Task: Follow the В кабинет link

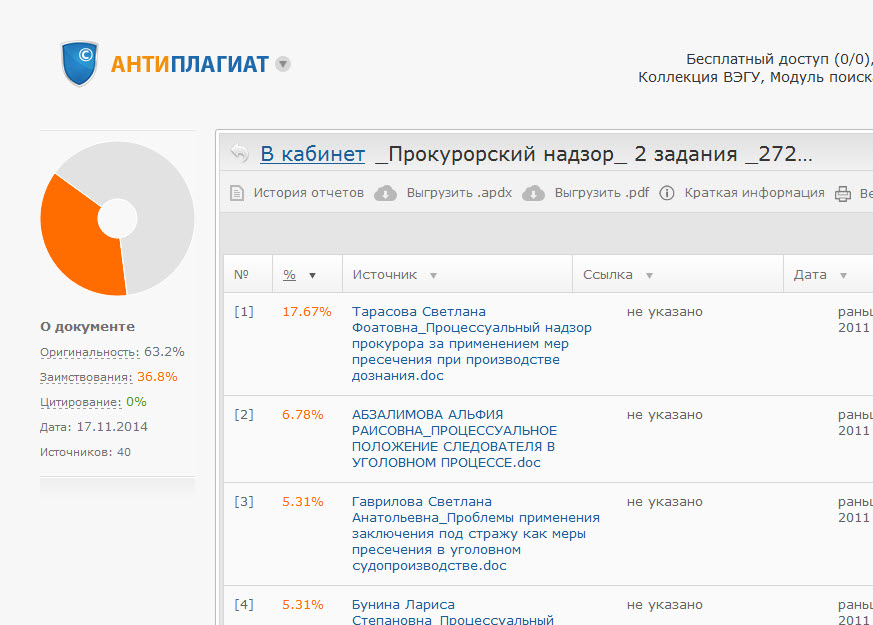Action: [312, 154]
